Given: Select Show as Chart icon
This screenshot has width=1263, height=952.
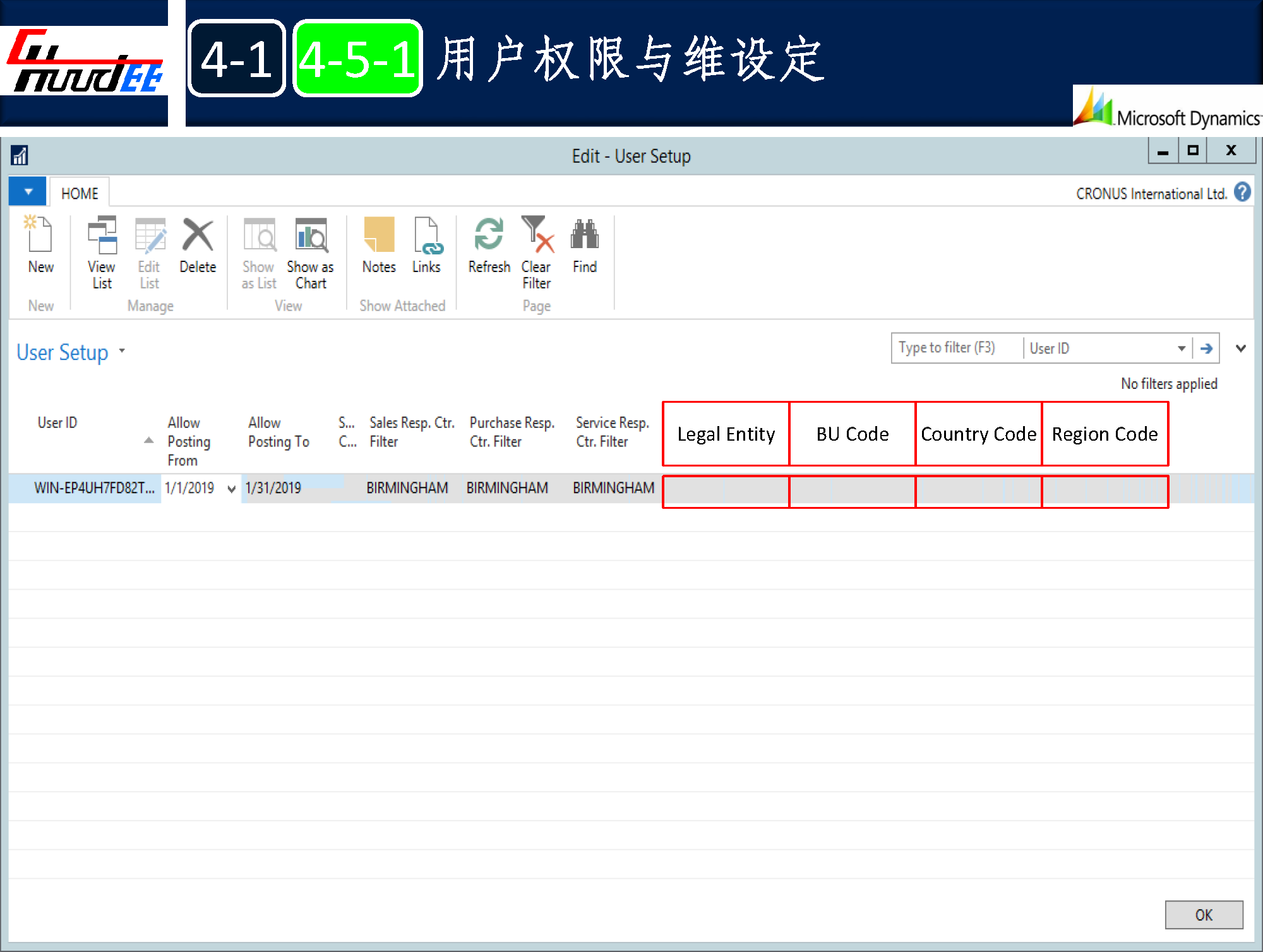Looking at the screenshot, I should point(311,235).
